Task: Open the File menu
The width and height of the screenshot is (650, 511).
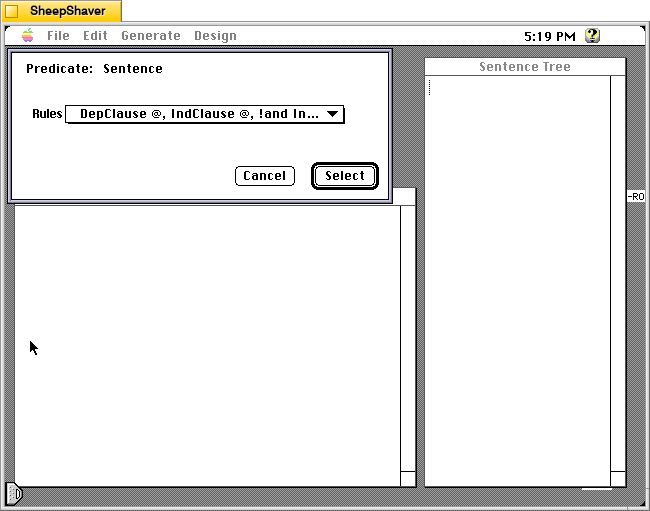Action: click(x=58, y=36)
